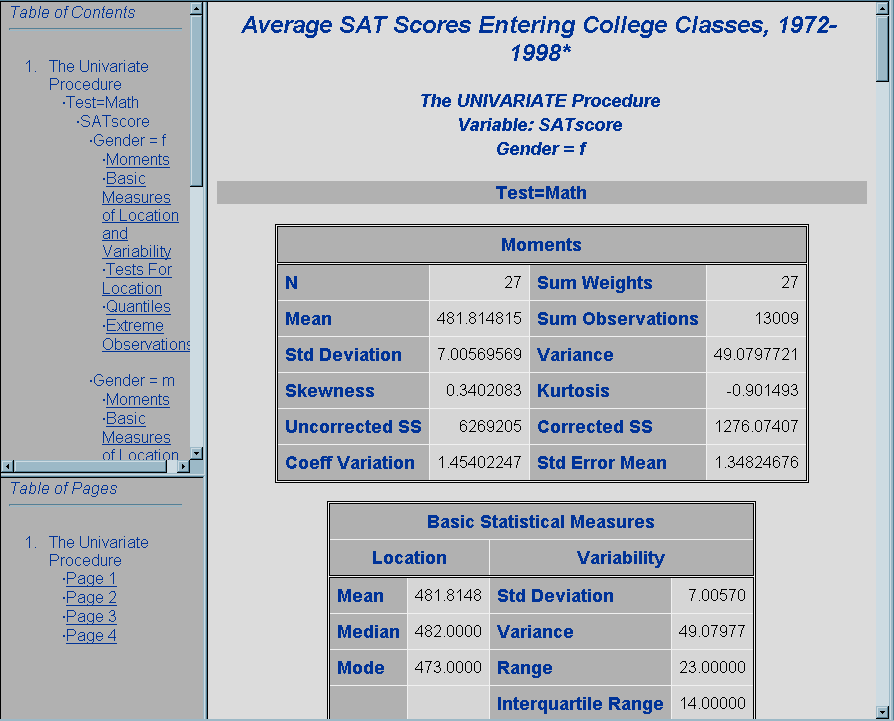The height and width of the screenshot is (721, 894).
Task: Open Basic Measures of Location link under Gender = f
Action: [x=140, y=215]
